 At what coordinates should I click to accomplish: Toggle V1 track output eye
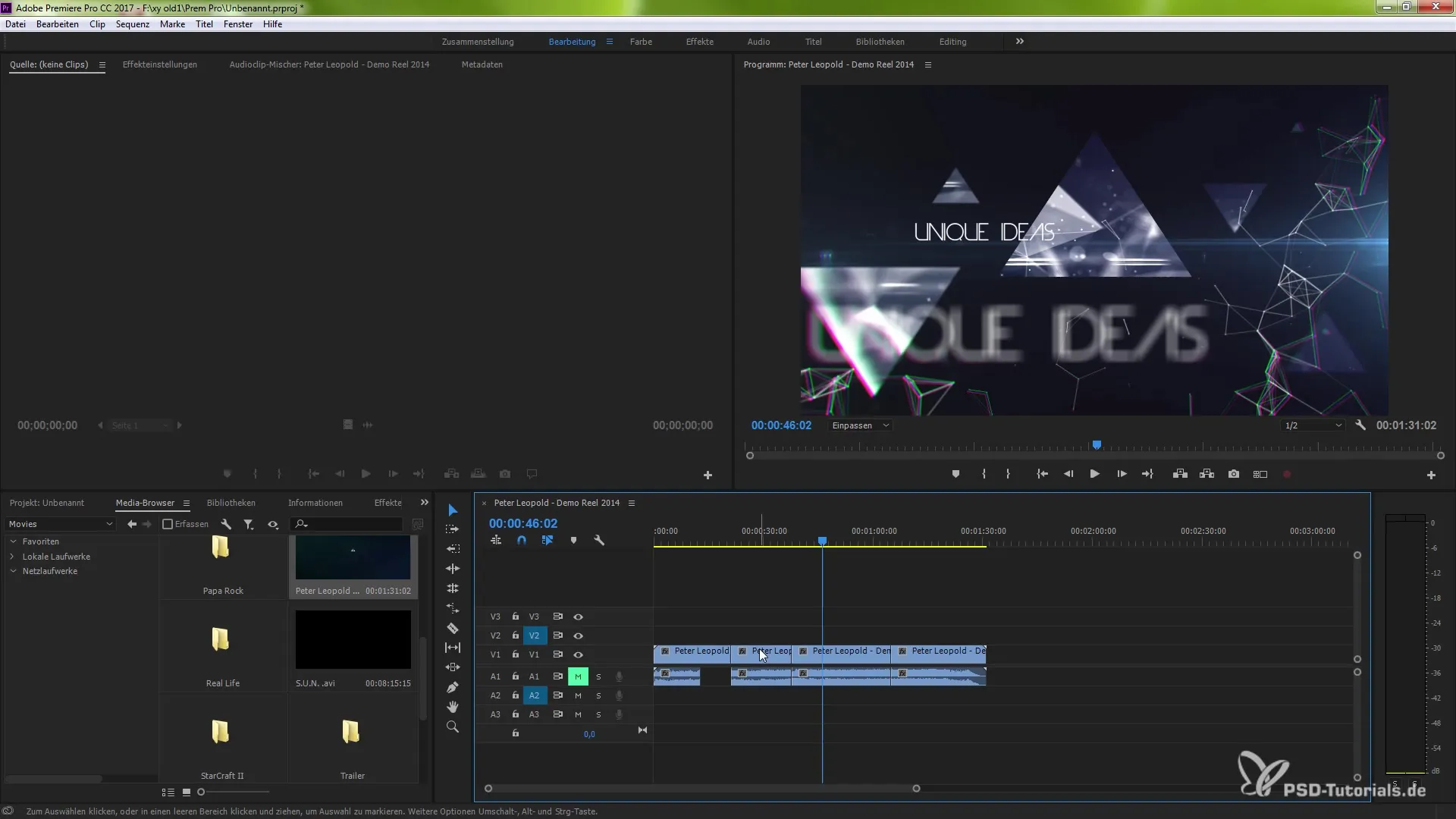tap(578, 654)
